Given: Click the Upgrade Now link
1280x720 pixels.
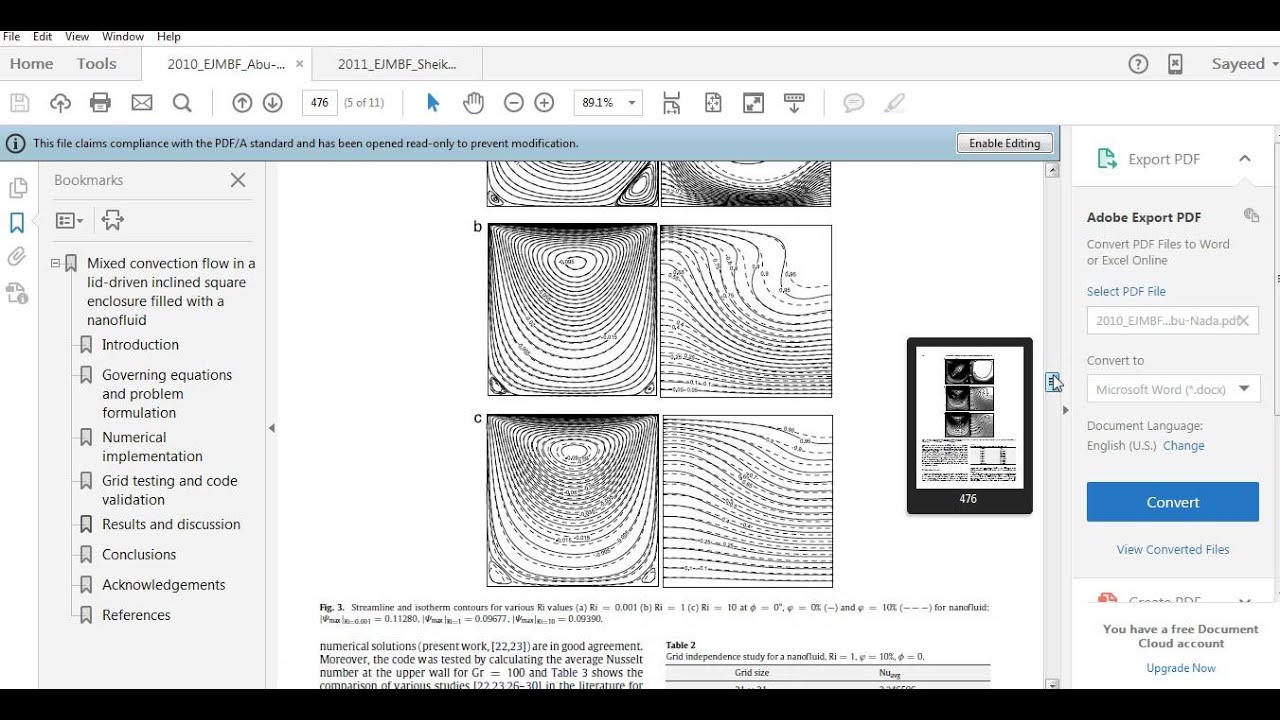Looking at the screenshot, I should [x=1181, y=668].
